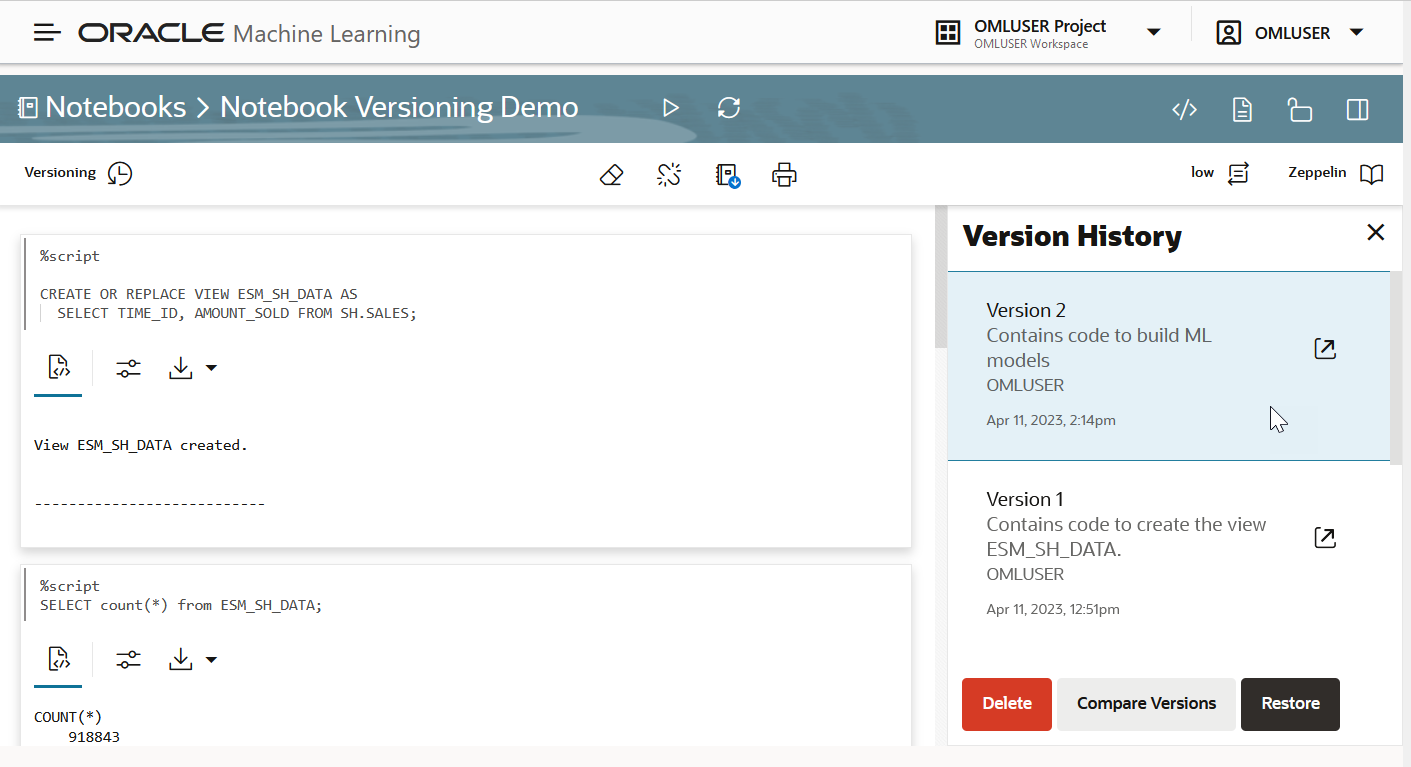Toggle the side panel layout icon
The width and height of the screenshot is (1411, 767).
[1357, 110]
